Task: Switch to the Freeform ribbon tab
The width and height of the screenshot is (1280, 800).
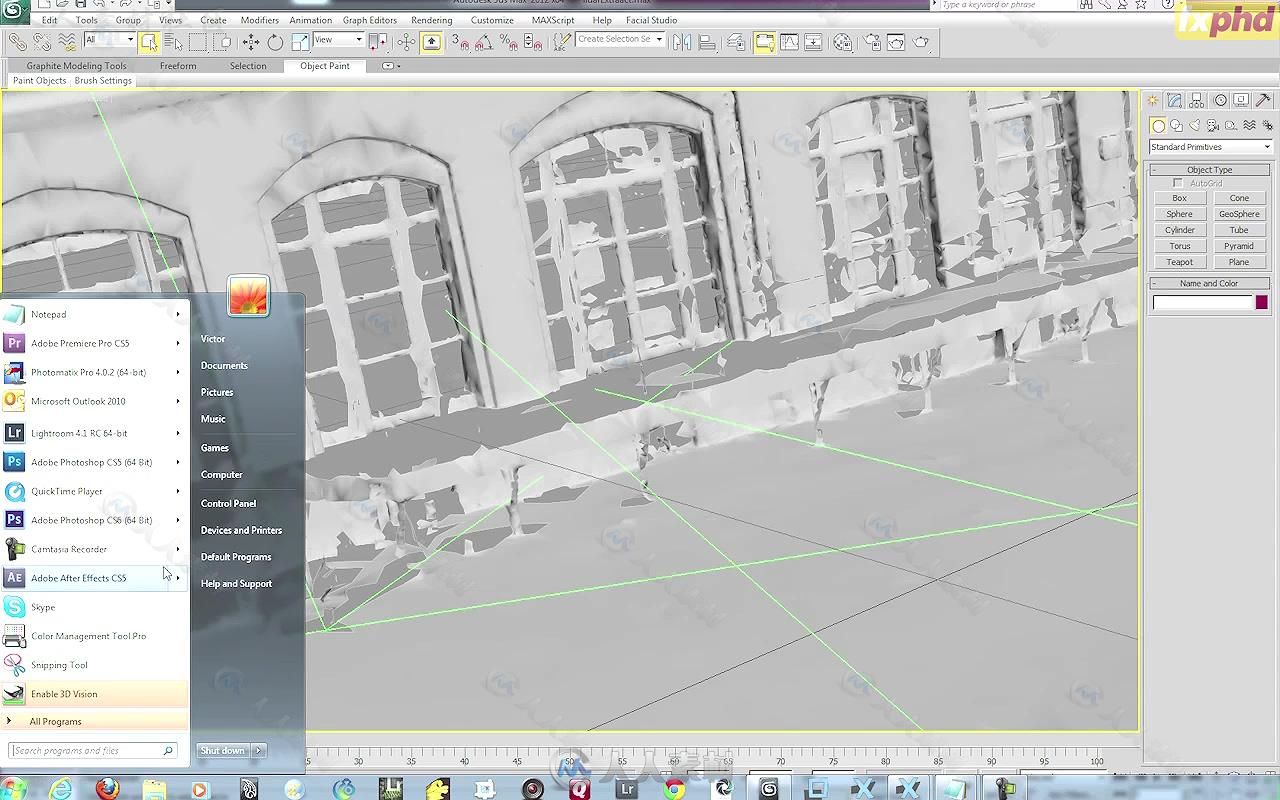Action: [x=178, y=66]
